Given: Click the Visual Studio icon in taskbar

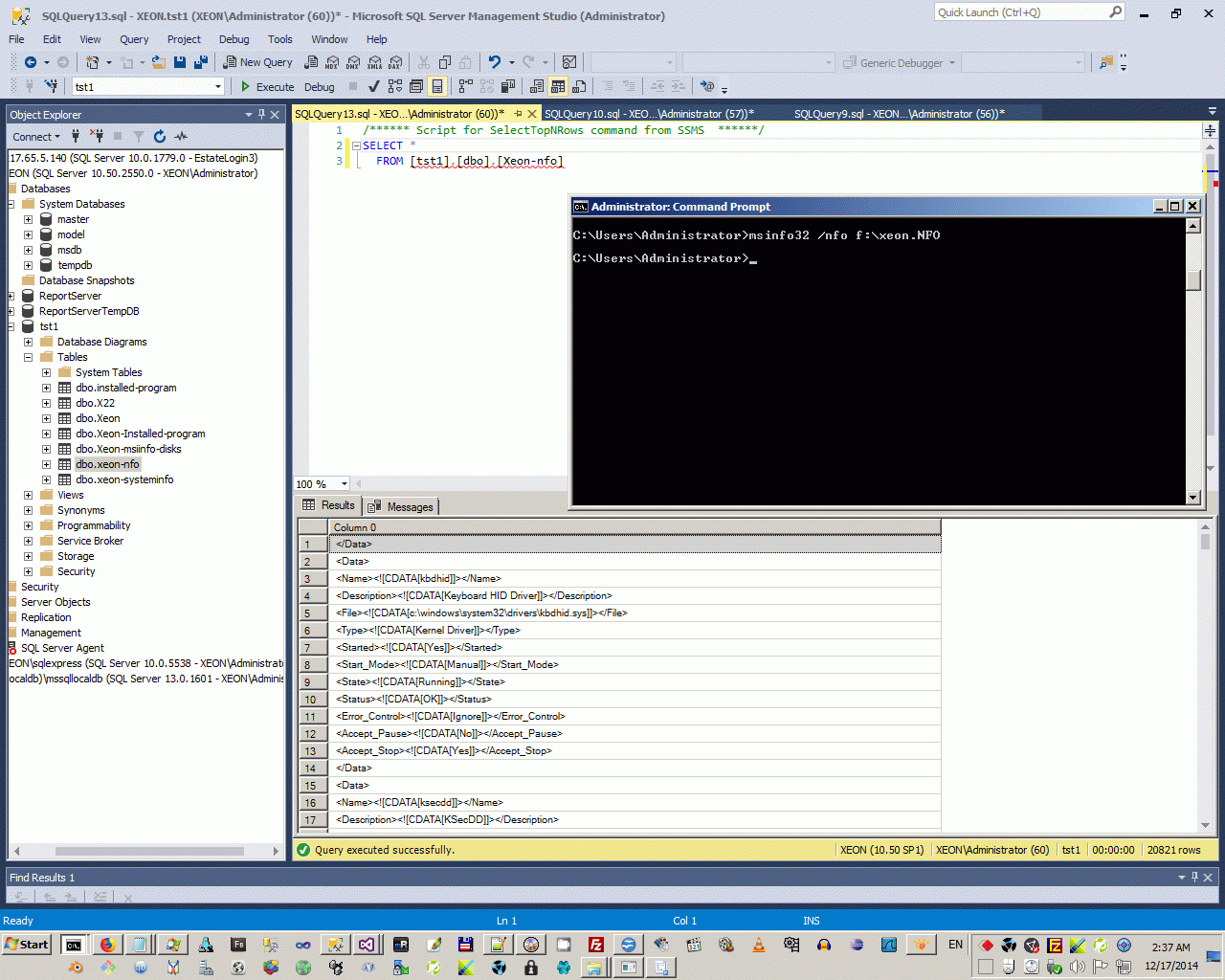Looking at the screenshot, I should [x=367, y=945].
